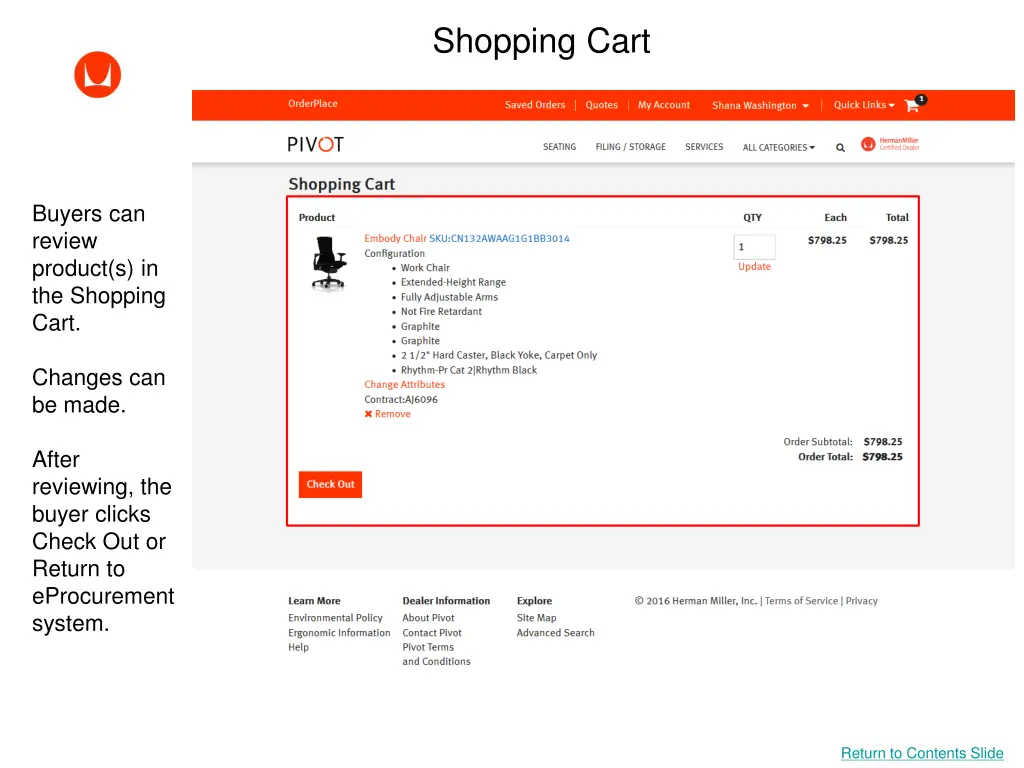Open Pivot Terms and Conditions
The width and height of the screenshot is (1024, 768).
pos(436,654)
